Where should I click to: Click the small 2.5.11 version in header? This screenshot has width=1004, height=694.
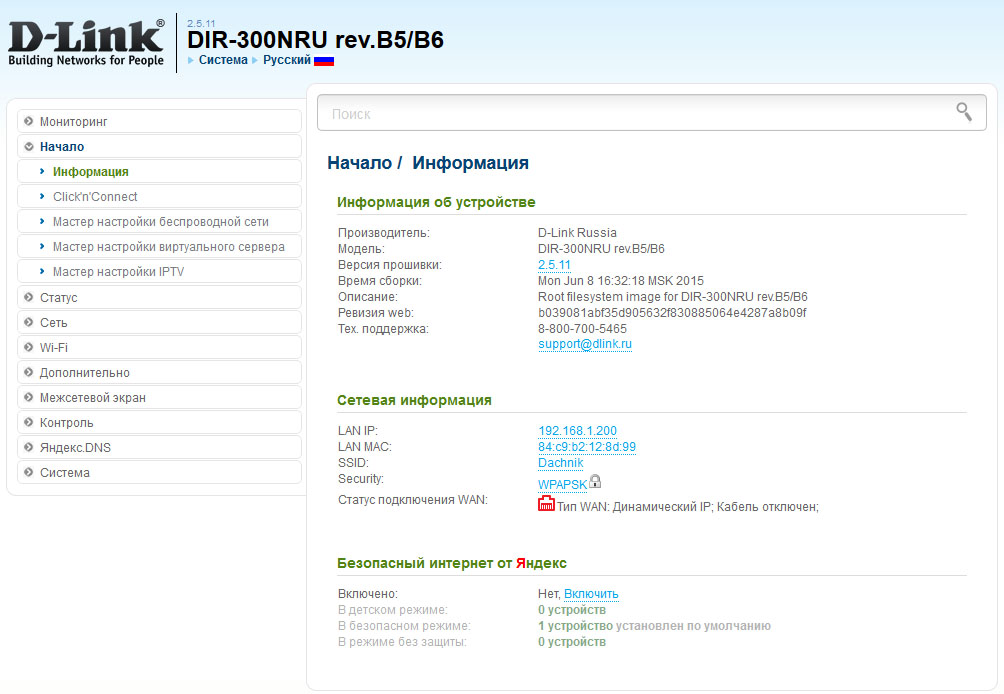coord(201,23)
